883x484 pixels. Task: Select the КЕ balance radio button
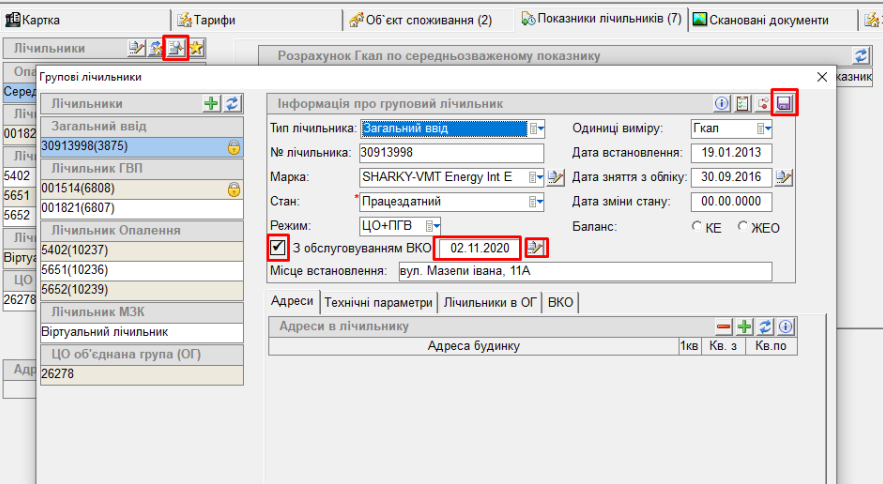point(697,227)
